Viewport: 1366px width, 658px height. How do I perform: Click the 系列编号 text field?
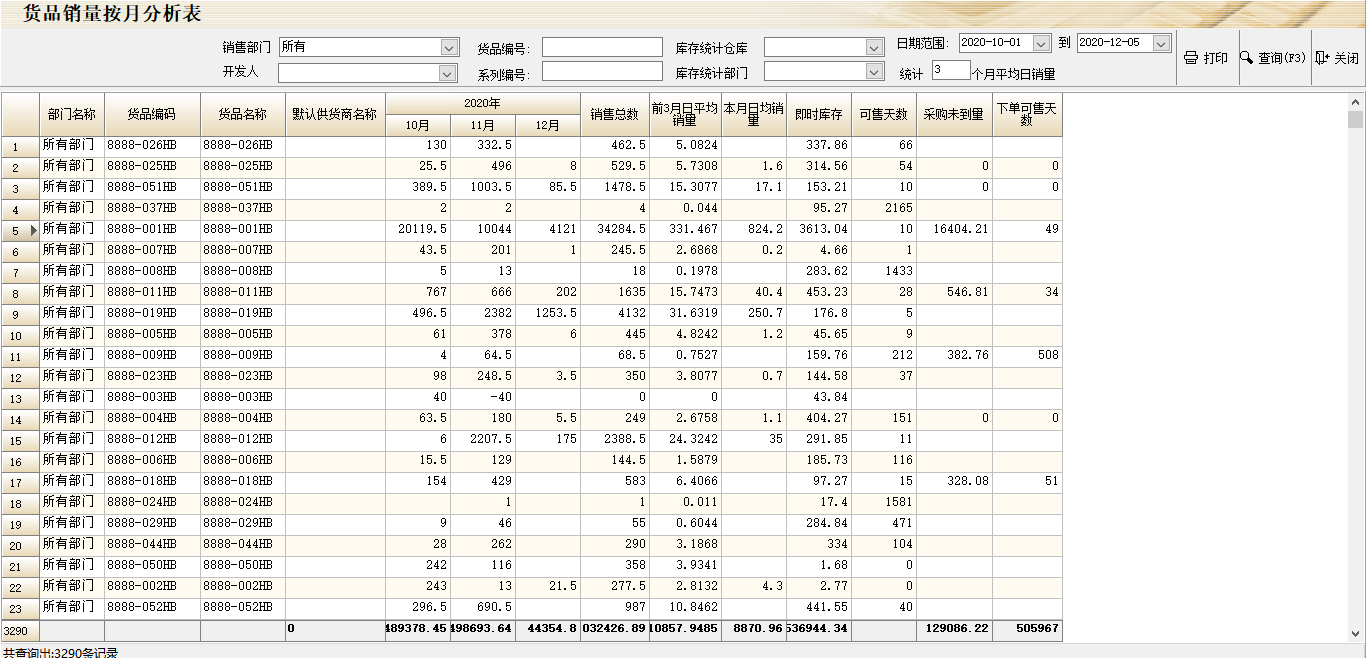click(x=602, y=72)
